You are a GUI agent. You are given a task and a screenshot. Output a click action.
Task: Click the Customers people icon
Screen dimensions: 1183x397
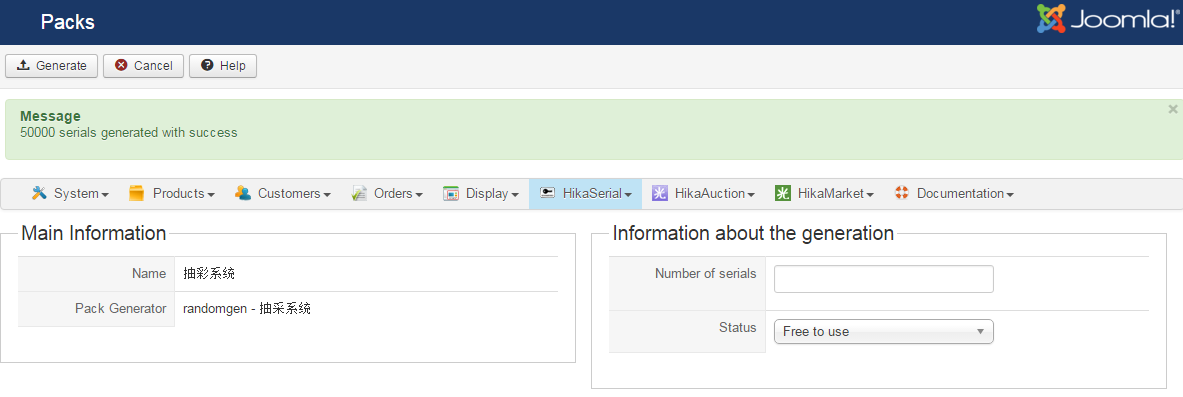coord(243,193)
